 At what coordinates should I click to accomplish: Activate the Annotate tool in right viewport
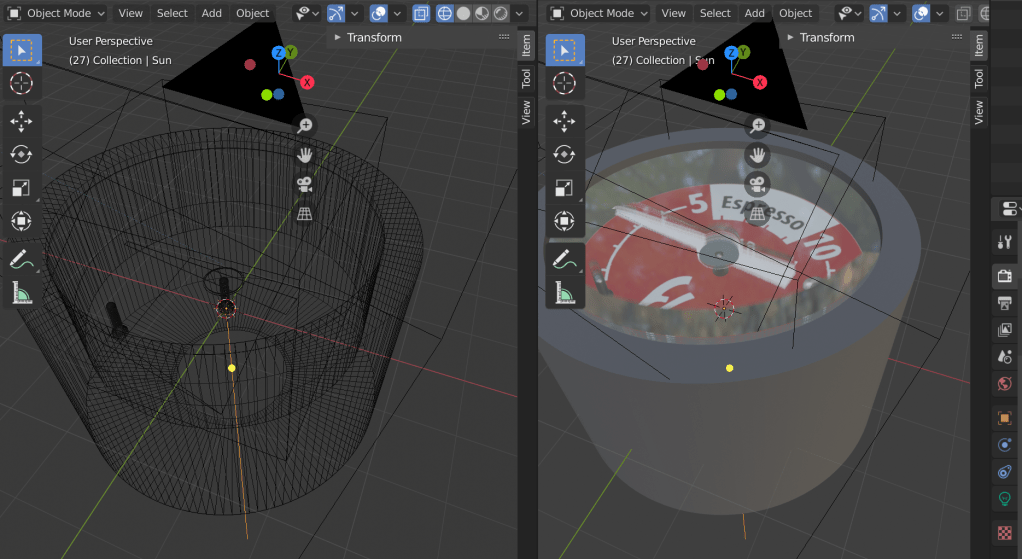[564, 259]
